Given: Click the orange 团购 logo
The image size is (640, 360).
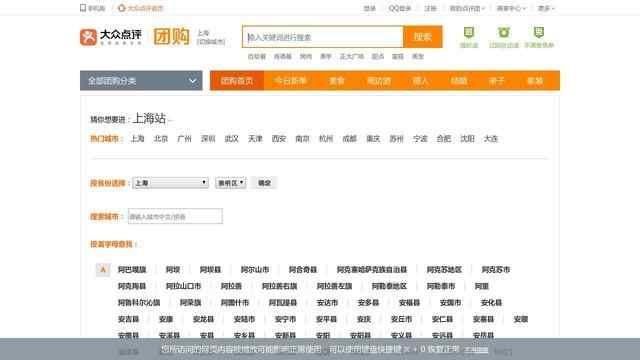Looking at the screenshot, I should 171,37.
